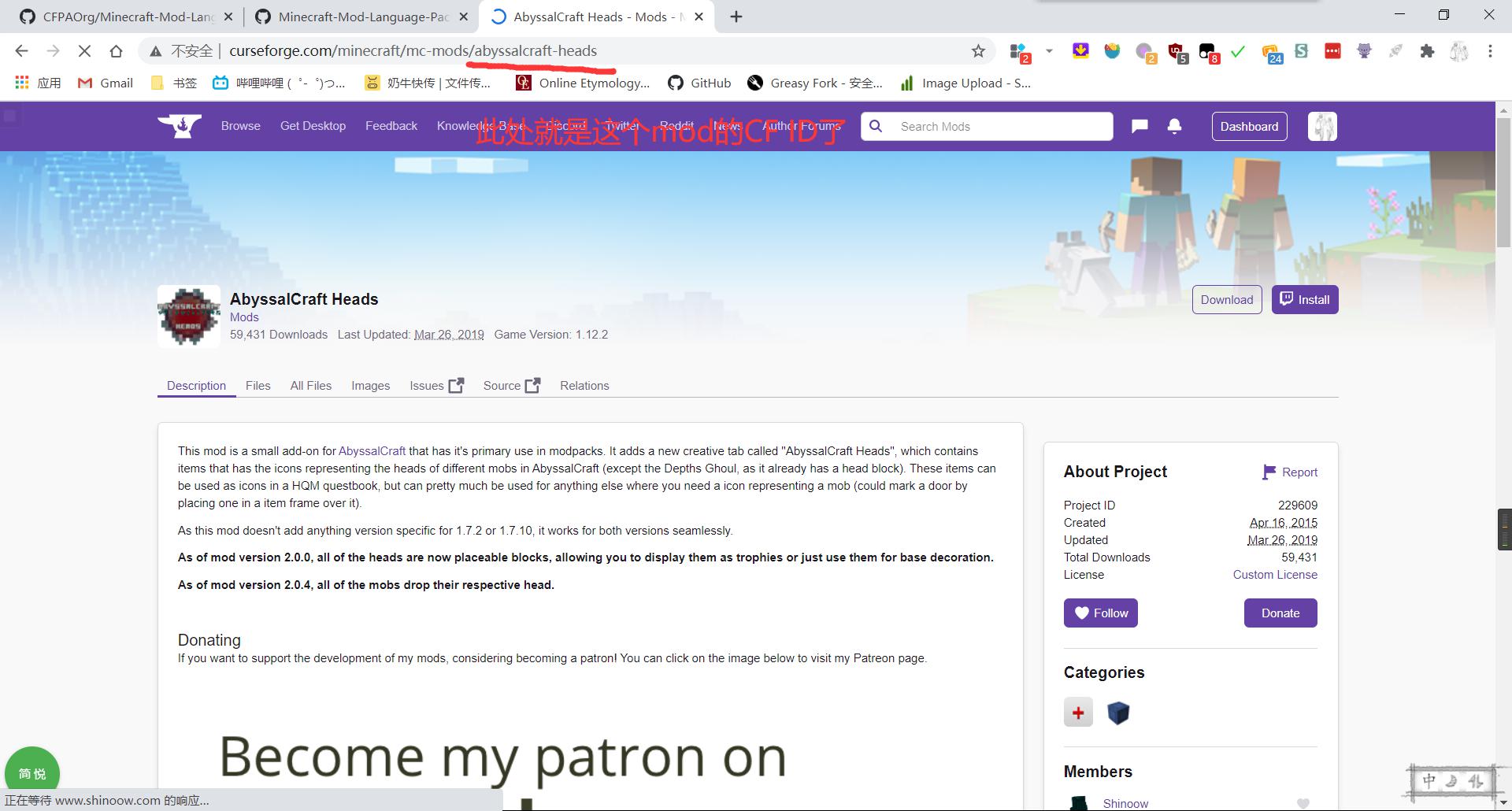This screenshot has height=811, width=1512.
Task: Open the uBlock Origin shield extension
Action: click(1177, 52)
